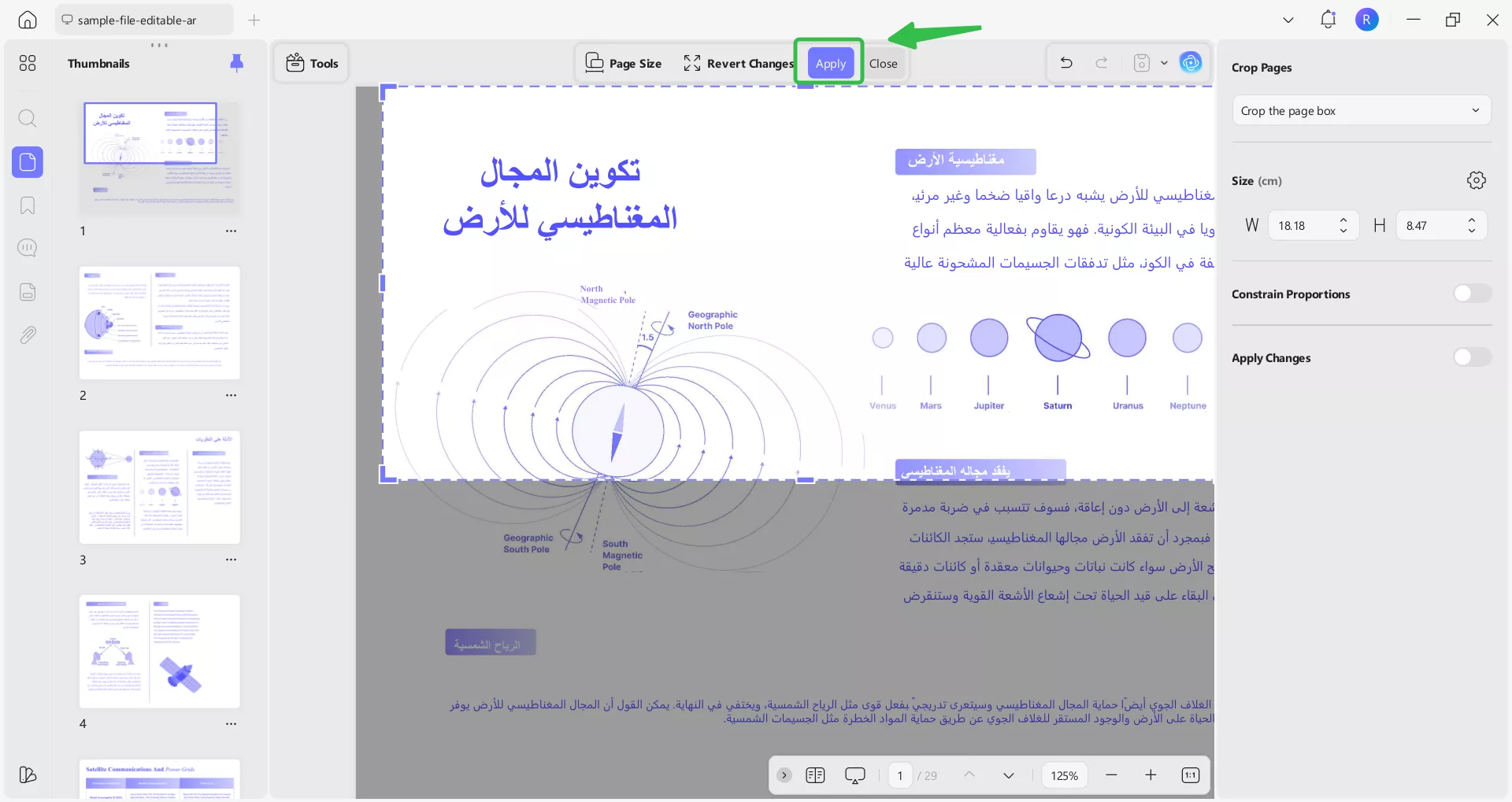Increase the Width value stepper

1343,220
